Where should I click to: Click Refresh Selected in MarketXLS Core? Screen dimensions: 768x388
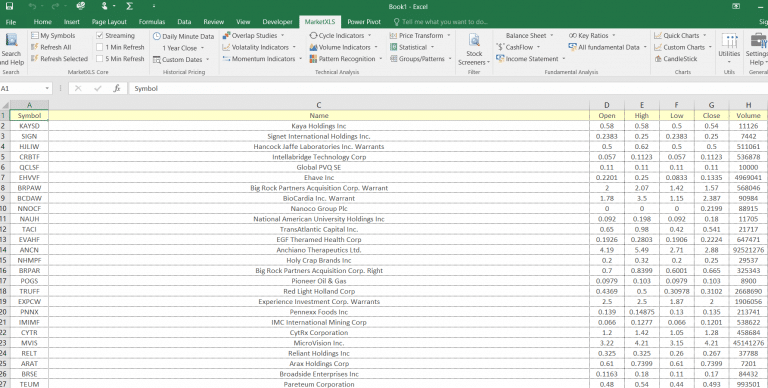pos(59,59)
